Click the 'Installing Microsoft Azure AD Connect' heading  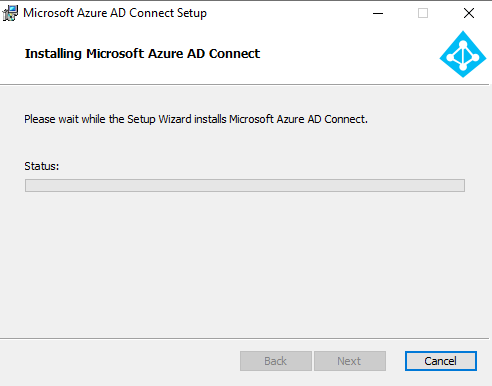[x=142, y=54]
